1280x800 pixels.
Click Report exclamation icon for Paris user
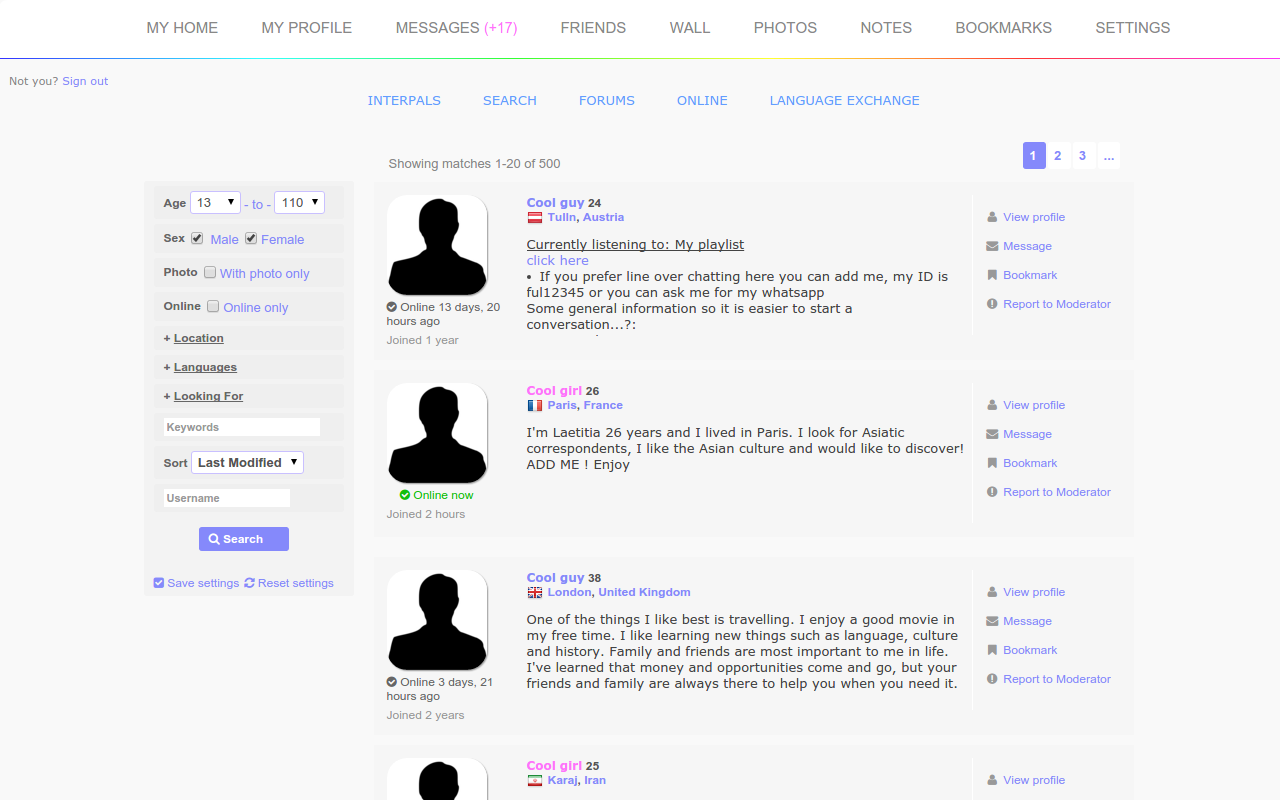pyautogui.click(x=992, y=492)
